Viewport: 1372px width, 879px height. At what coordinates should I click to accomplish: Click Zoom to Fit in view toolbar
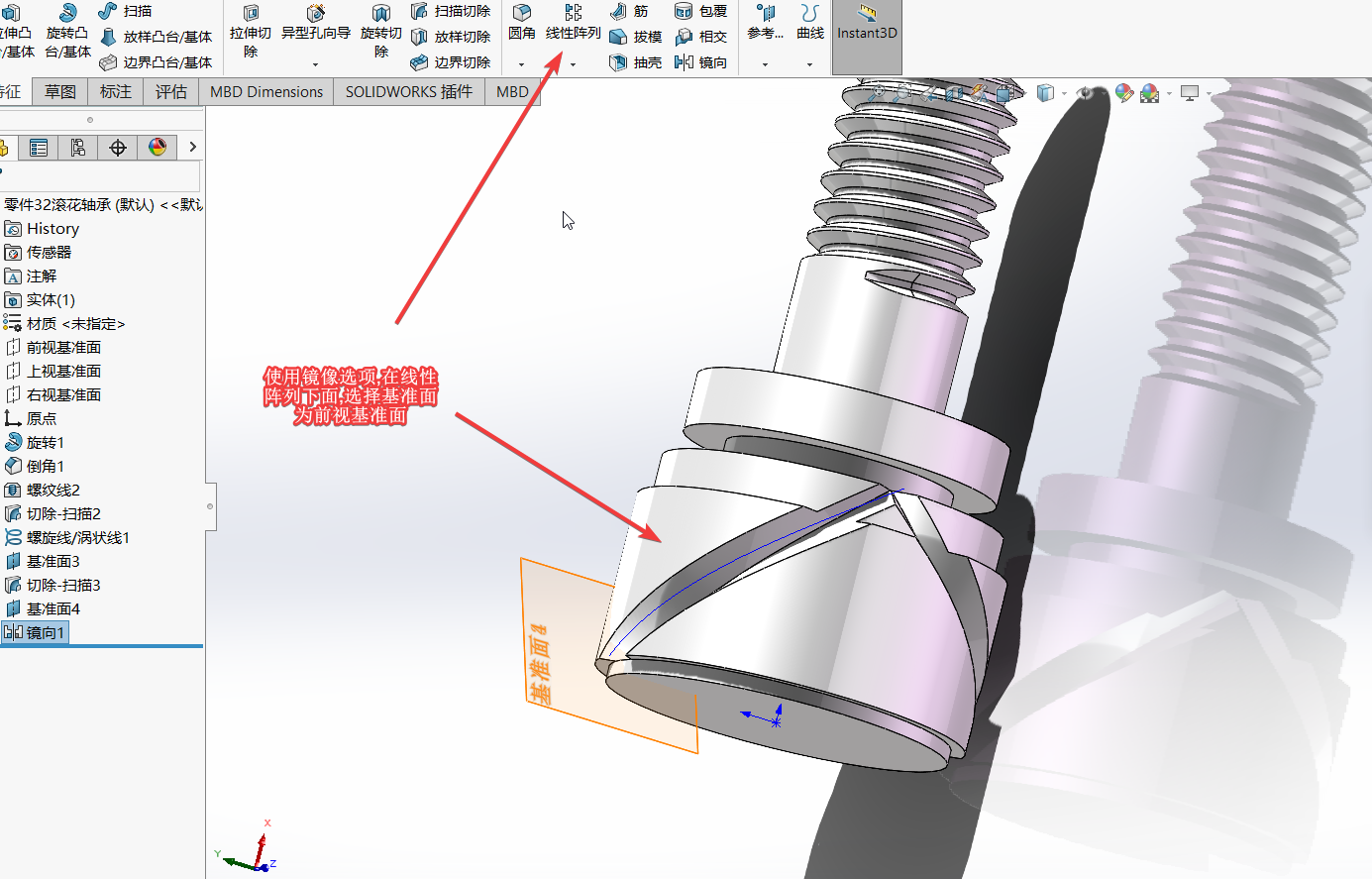click(878, 93)
